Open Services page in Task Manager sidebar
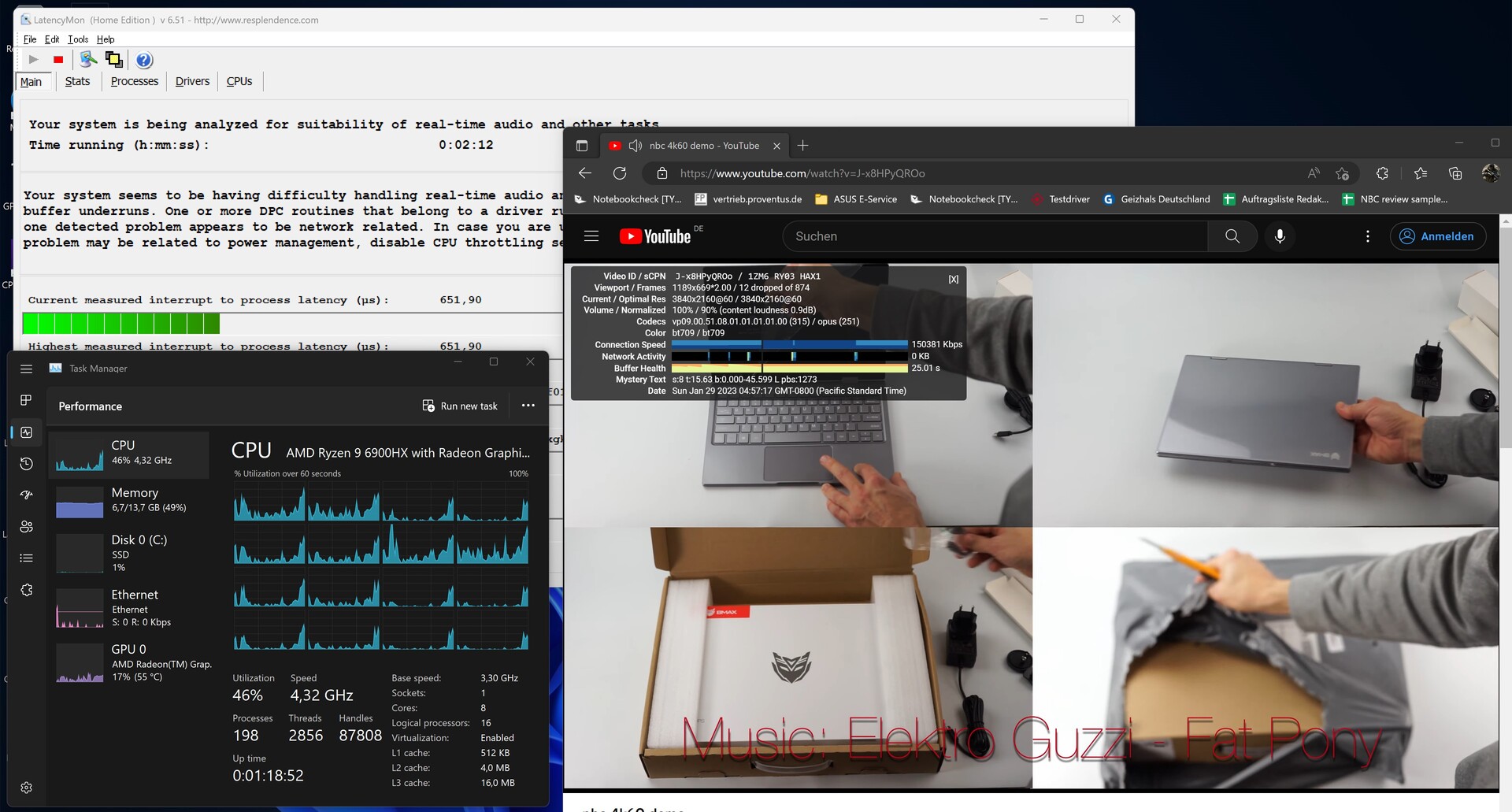 pos(26,590)
